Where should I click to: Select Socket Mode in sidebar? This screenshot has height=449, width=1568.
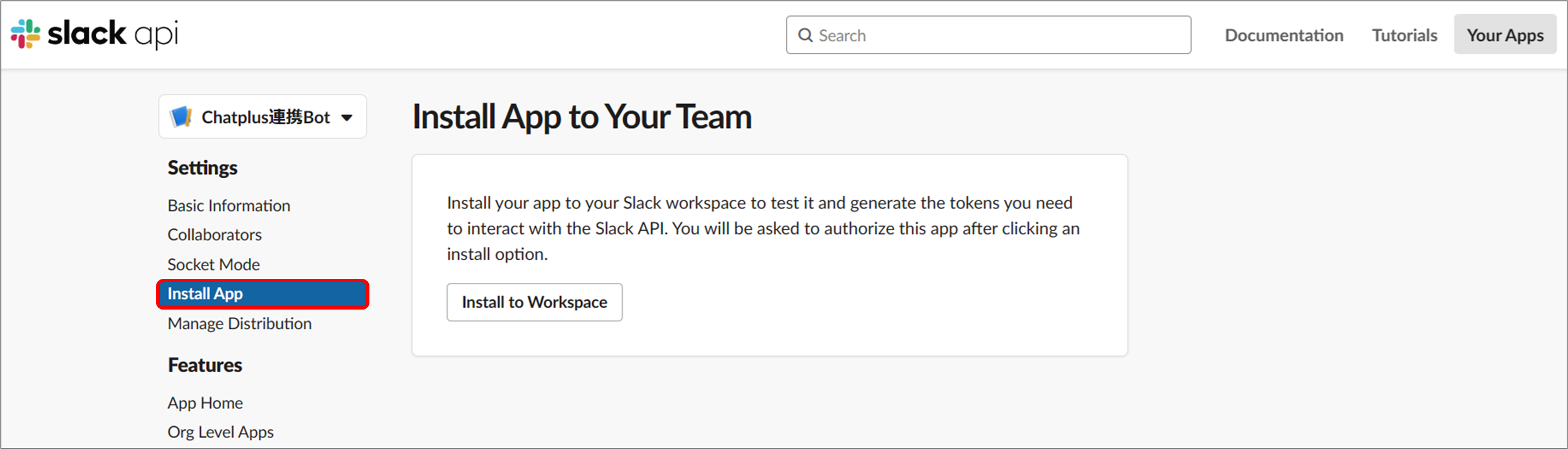click(x=213, y=265)
